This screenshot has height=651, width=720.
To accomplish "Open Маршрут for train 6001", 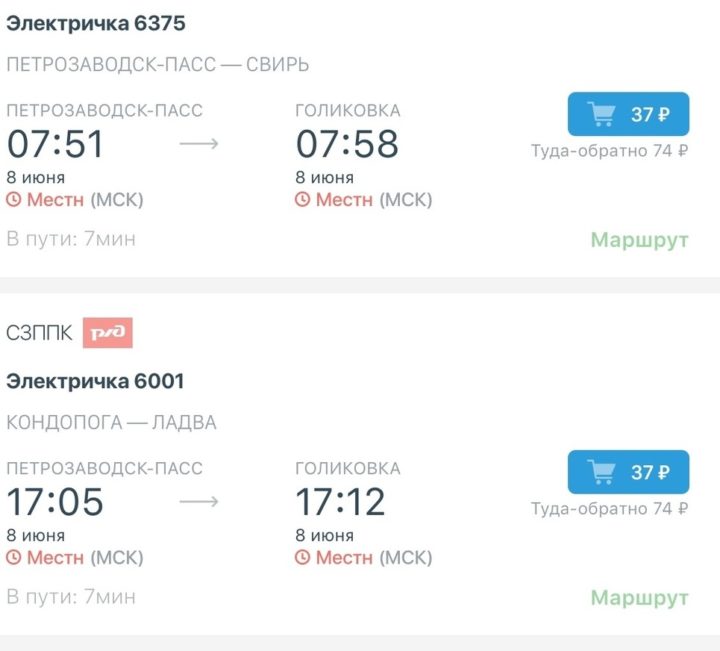I will click(640, 598).
